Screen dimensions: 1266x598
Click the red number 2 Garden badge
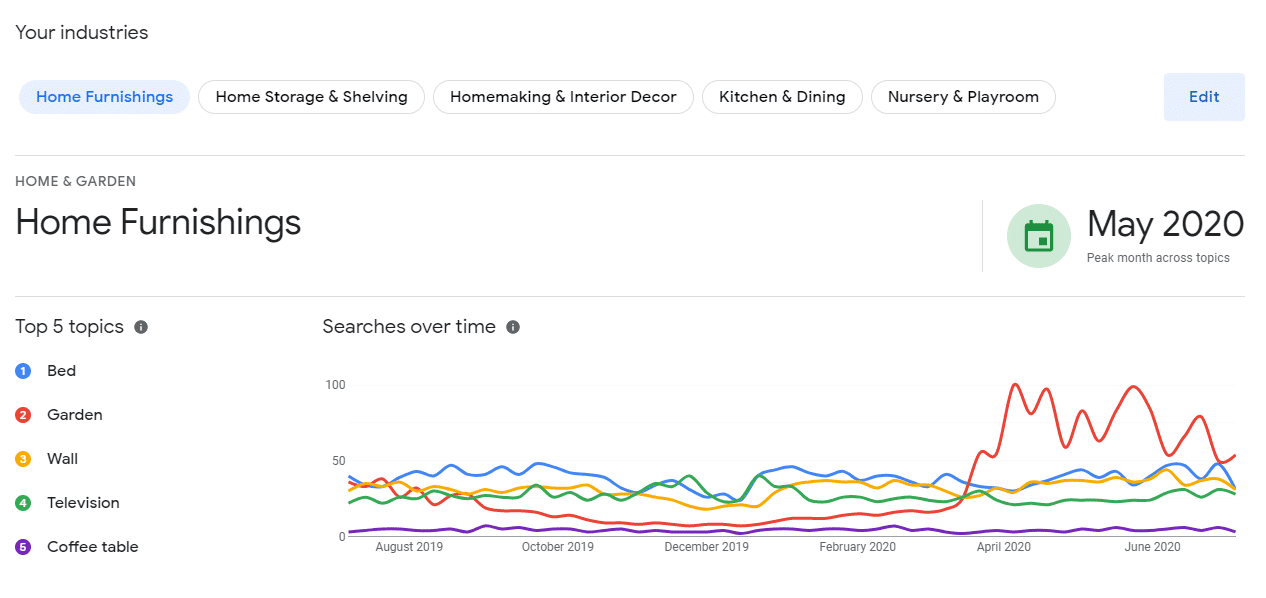(23, 415)
